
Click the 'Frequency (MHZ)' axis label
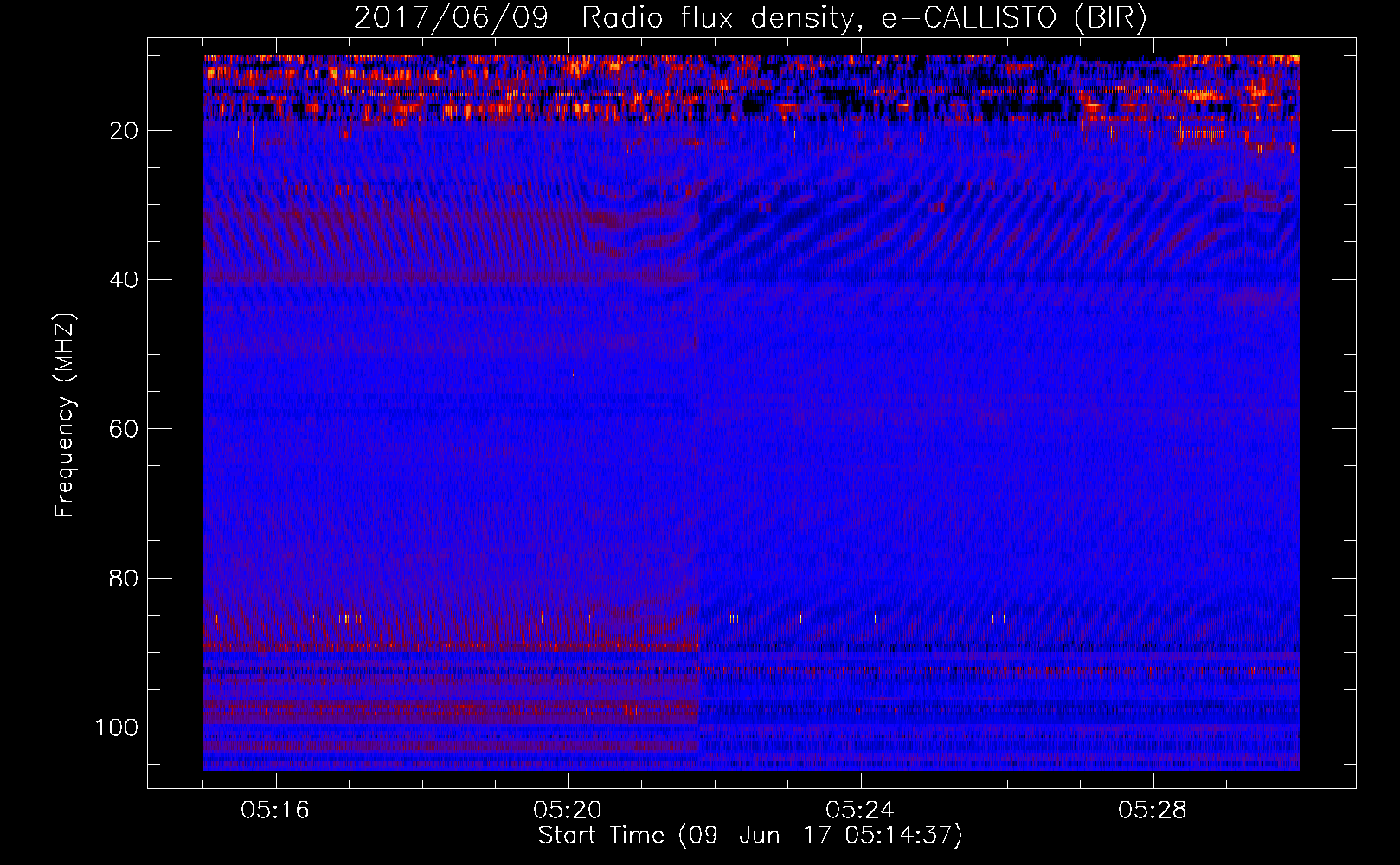click(65, 415)
